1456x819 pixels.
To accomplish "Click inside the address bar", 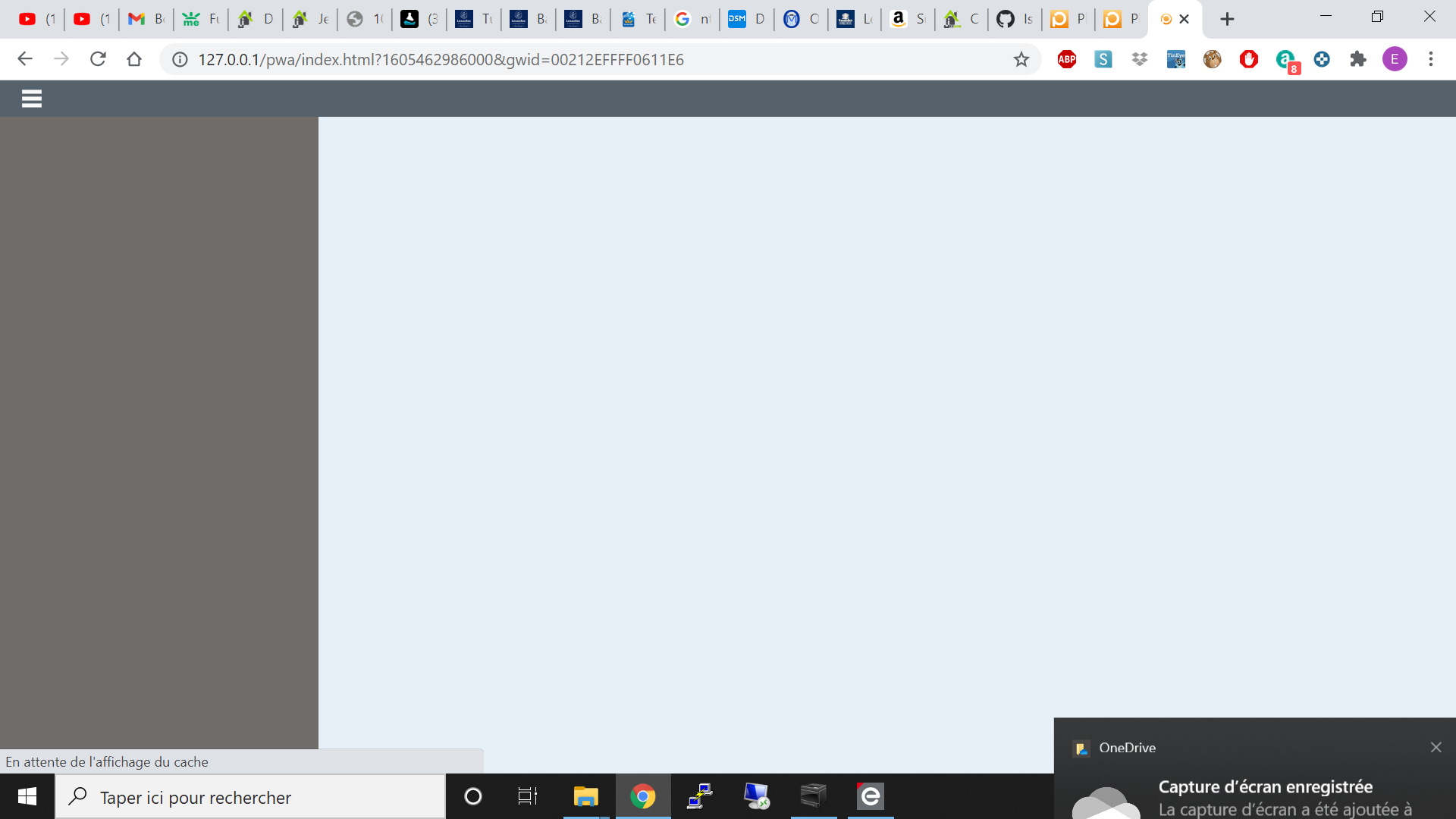I will (x=531, y=59).
